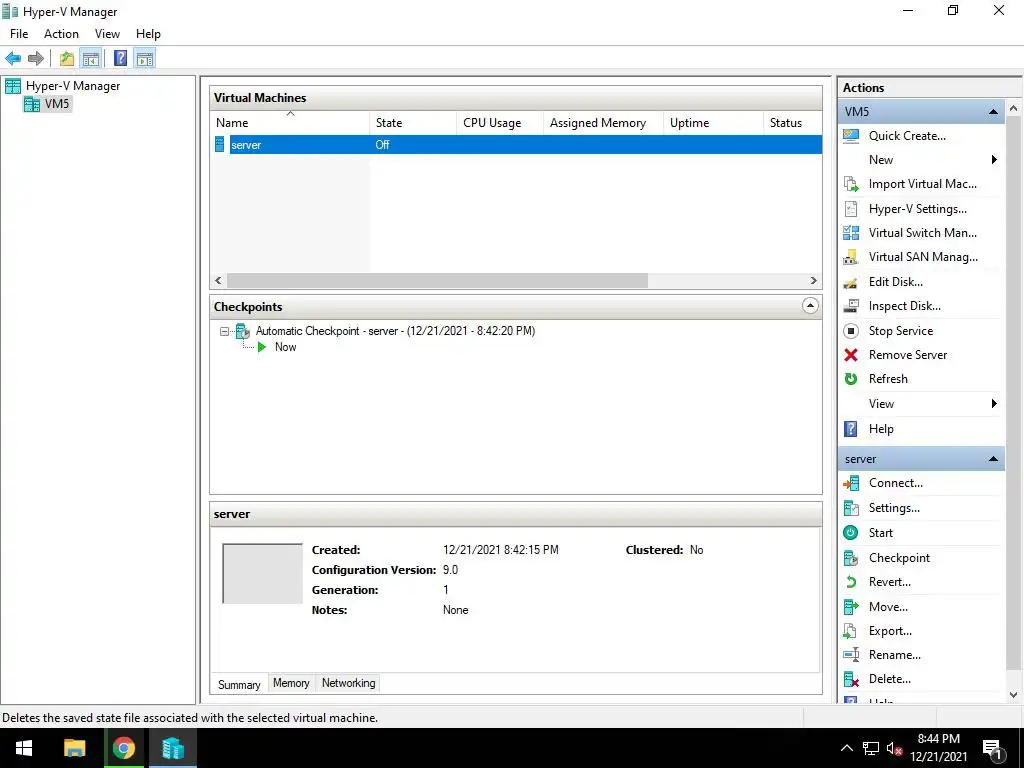Toggle the Show/Hide Action Pane toolbar icon
Screen dimensions: 1024x768
click(145, 59)
